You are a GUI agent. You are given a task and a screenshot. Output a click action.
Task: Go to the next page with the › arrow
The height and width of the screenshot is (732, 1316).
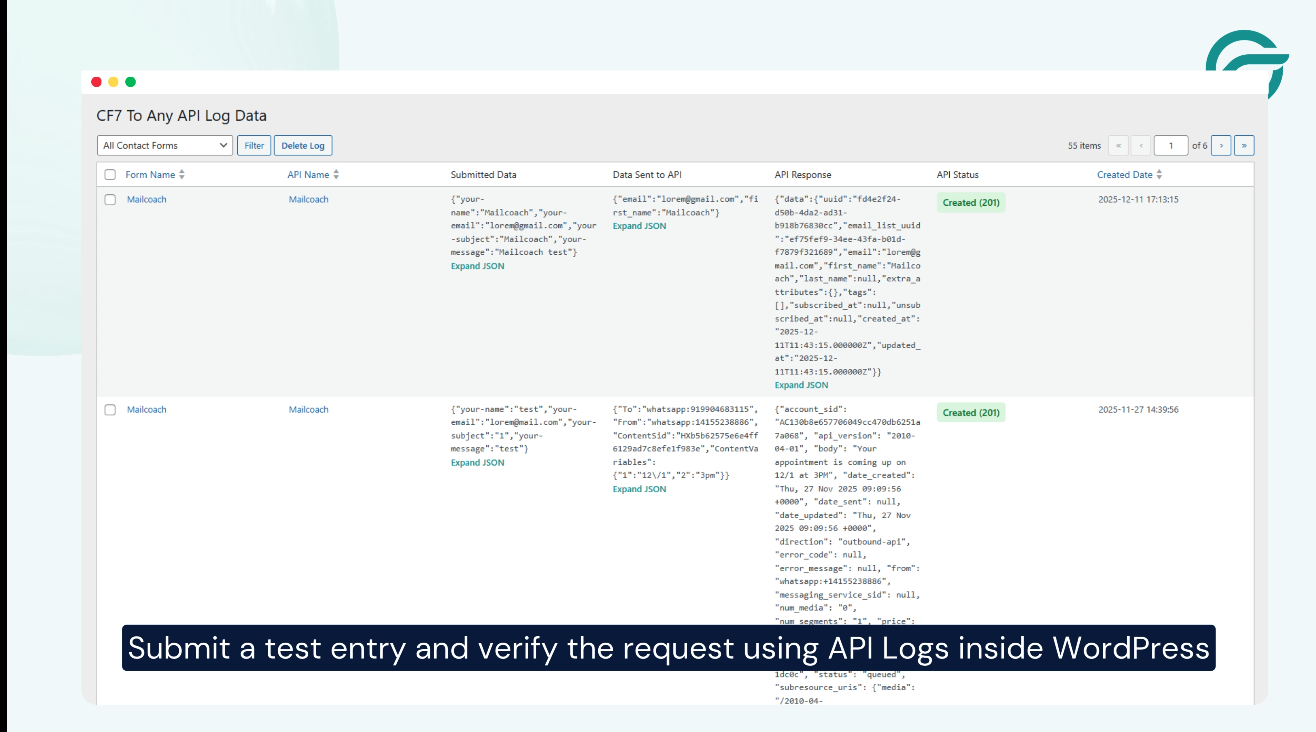(1221, 145)
